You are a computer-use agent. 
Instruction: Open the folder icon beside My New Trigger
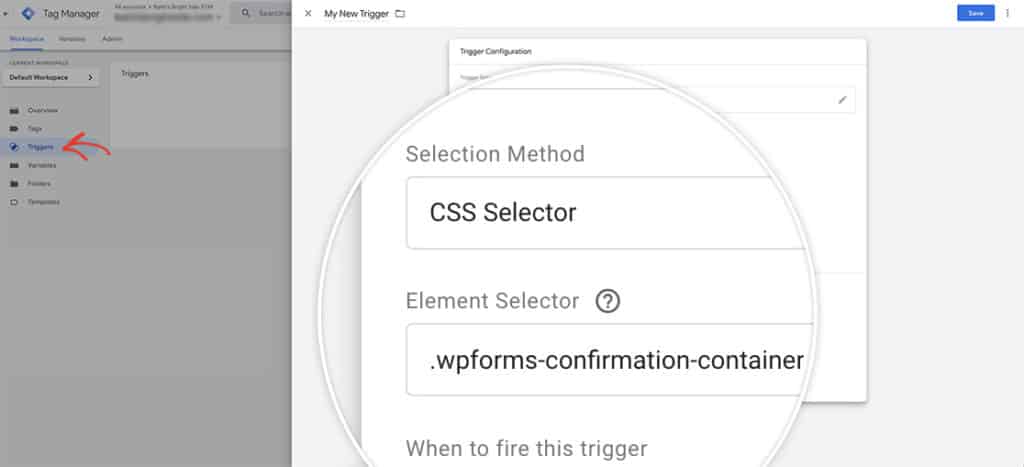(x=400, y=14)
